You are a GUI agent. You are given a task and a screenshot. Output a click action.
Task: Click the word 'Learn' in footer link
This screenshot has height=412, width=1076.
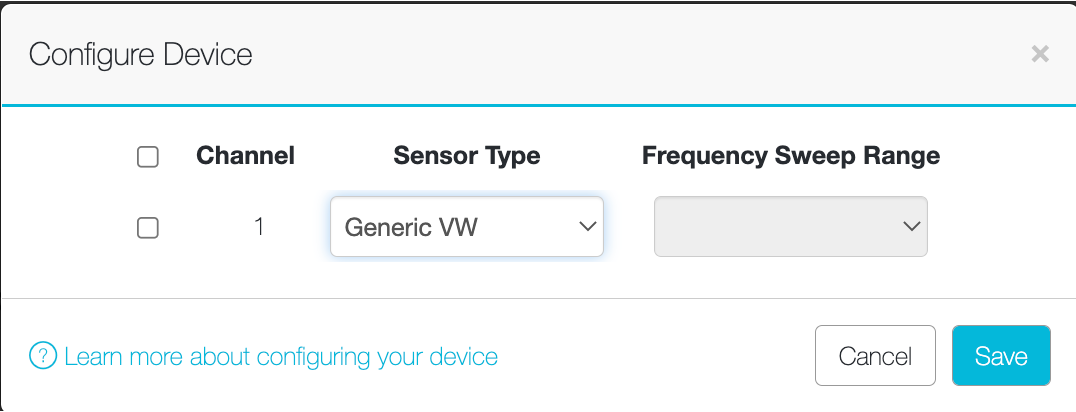pyautogui.click(x=93, y=356)
